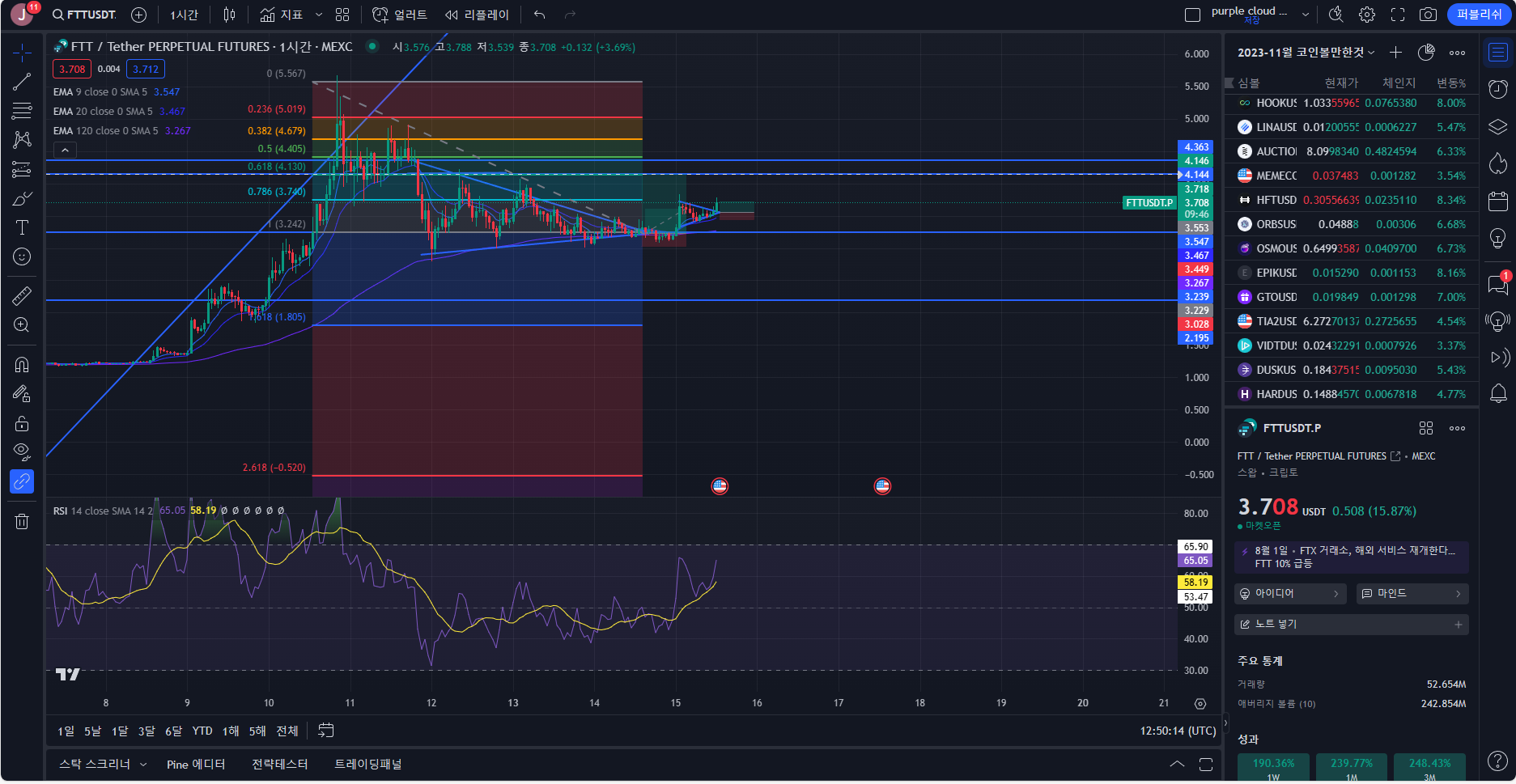Hide all drawings with eye icon
This screenshot has width=1516, height=784.
point(22,451)
